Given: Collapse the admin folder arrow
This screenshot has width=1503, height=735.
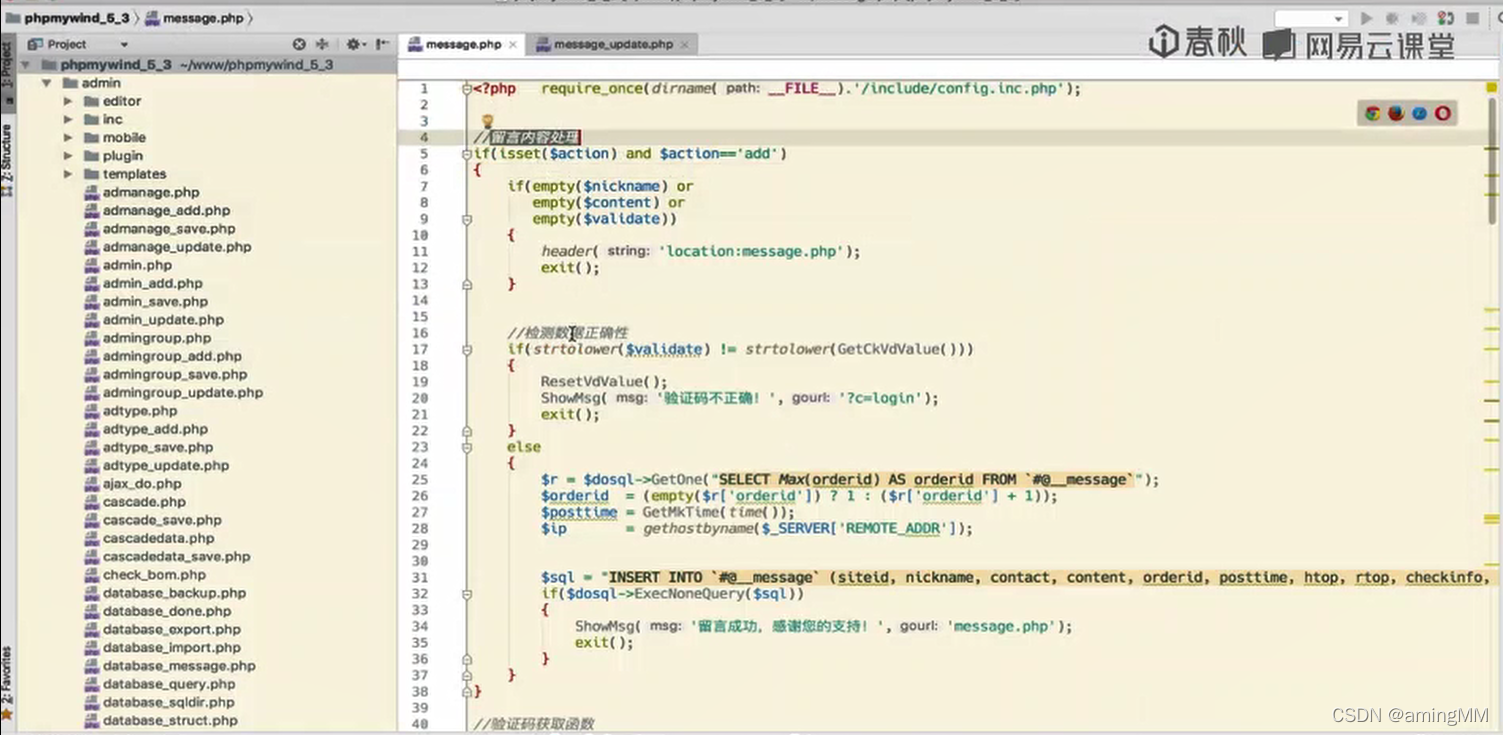Looking at the screenshot, I should tap(47, 83).
